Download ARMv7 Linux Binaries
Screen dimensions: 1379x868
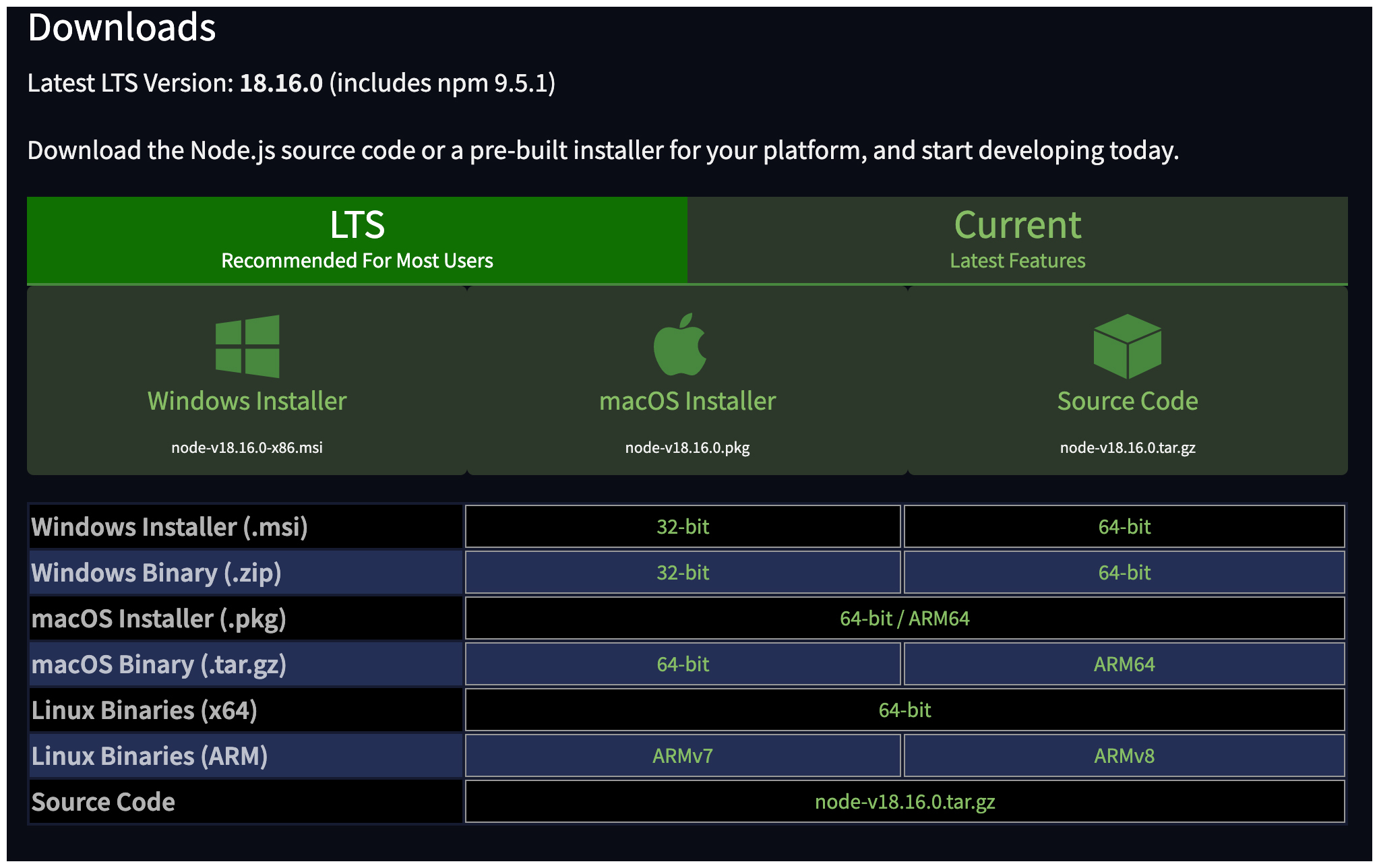(x=683, y=755)
